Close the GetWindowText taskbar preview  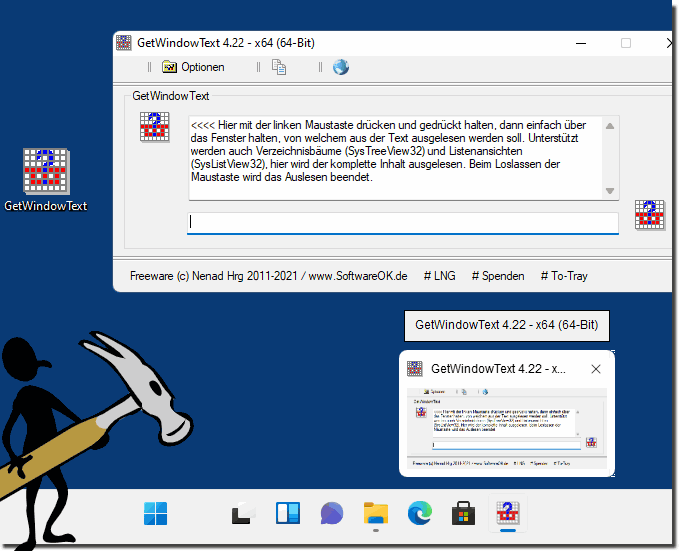596,369
